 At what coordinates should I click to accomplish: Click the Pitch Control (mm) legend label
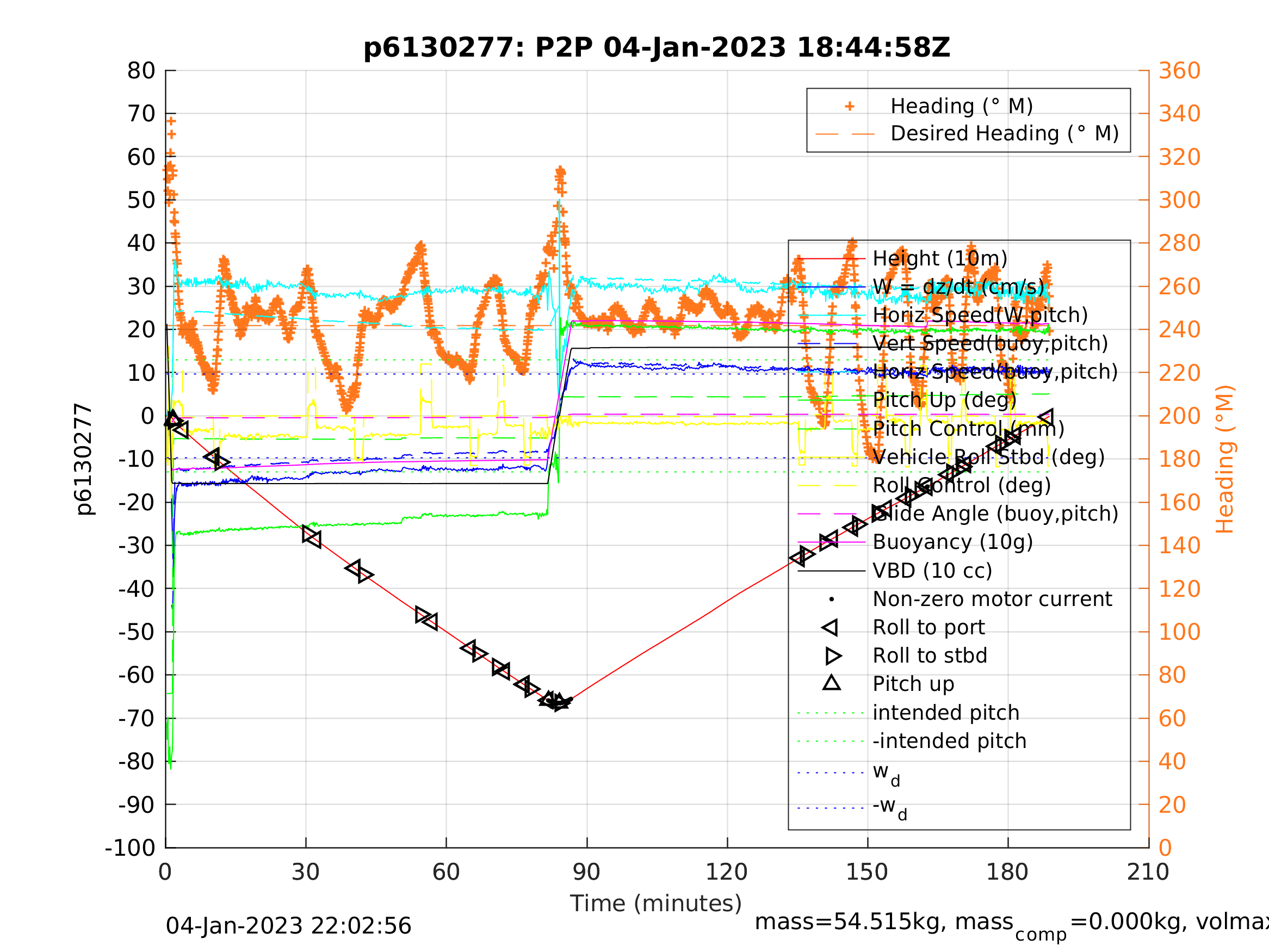968,429
